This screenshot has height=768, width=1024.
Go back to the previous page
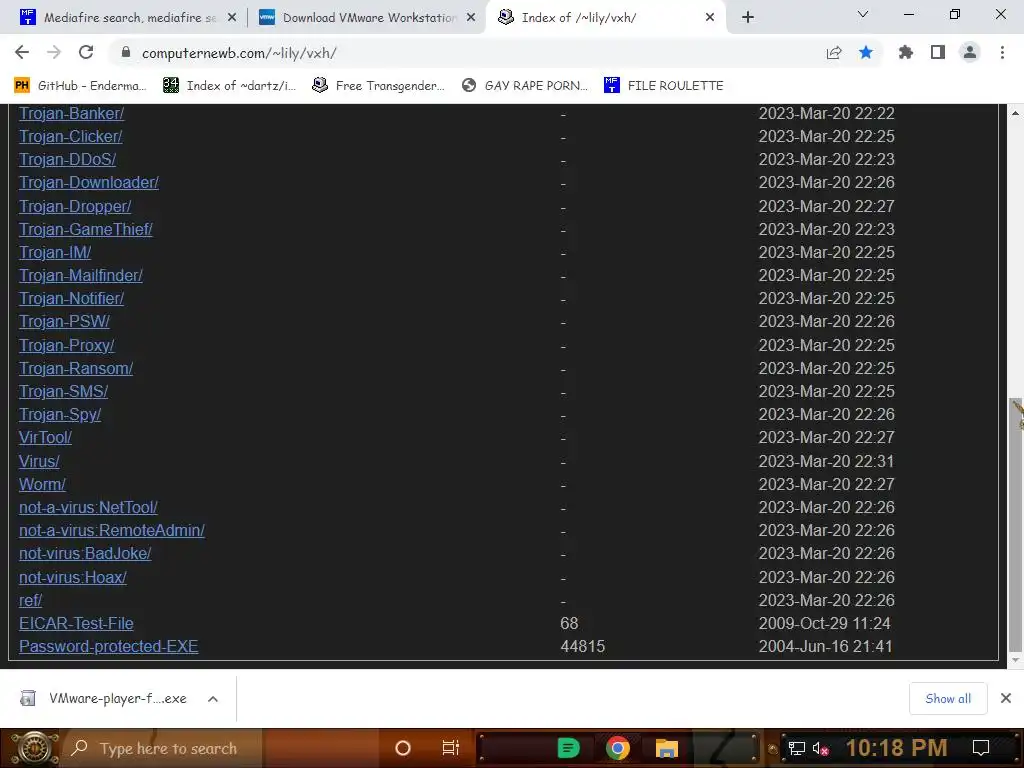point(22,52)
